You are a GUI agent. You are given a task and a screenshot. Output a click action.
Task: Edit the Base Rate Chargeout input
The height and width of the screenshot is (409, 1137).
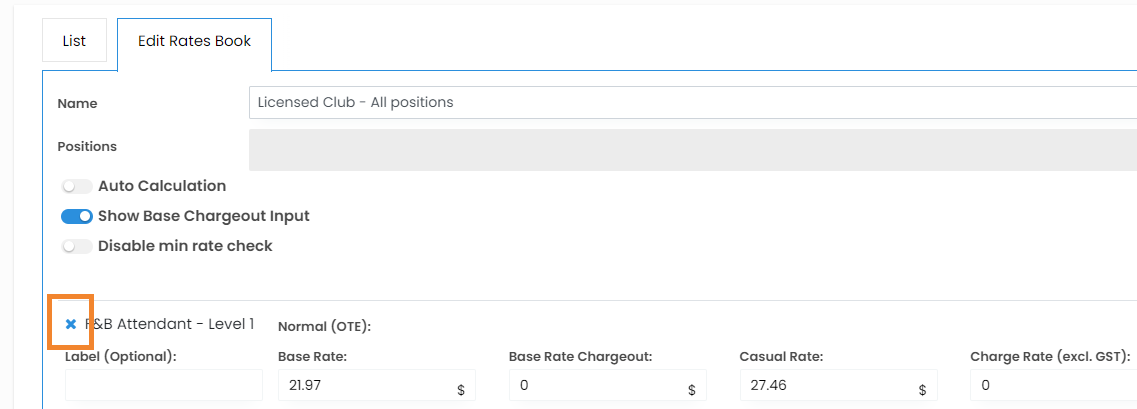coord(596,385)
